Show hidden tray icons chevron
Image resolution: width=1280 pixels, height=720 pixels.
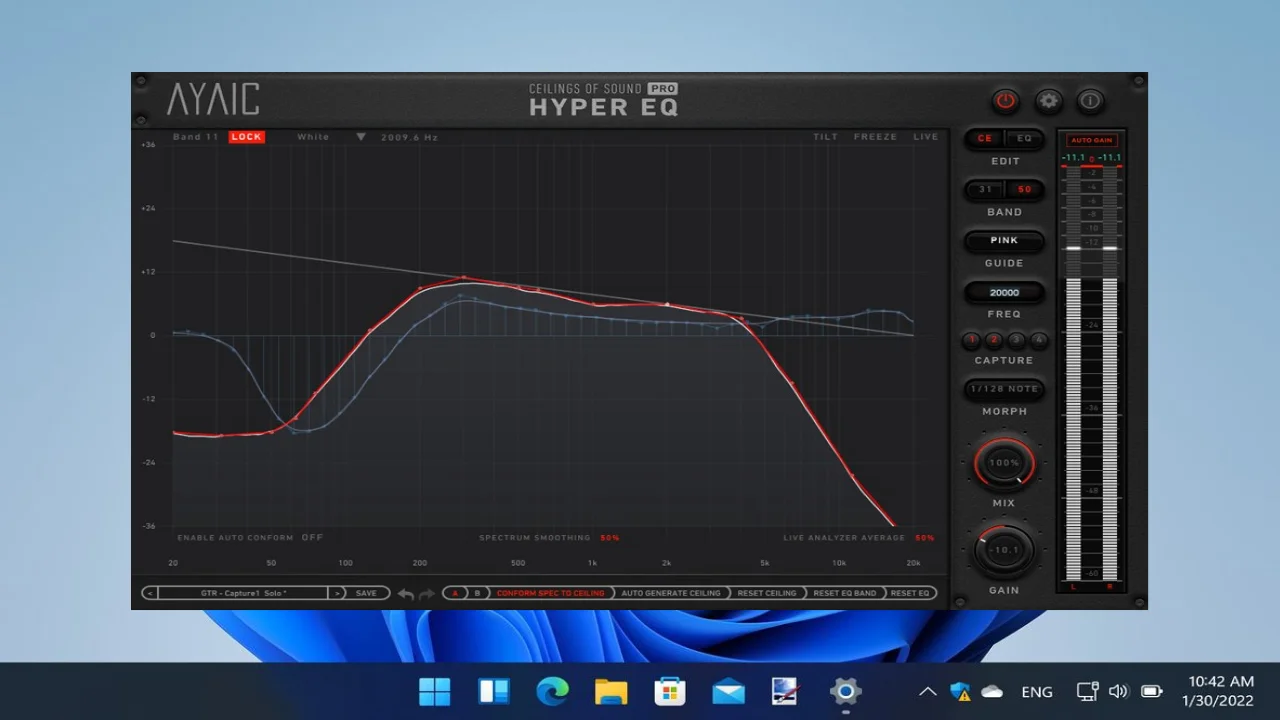[x=928, y=691]
